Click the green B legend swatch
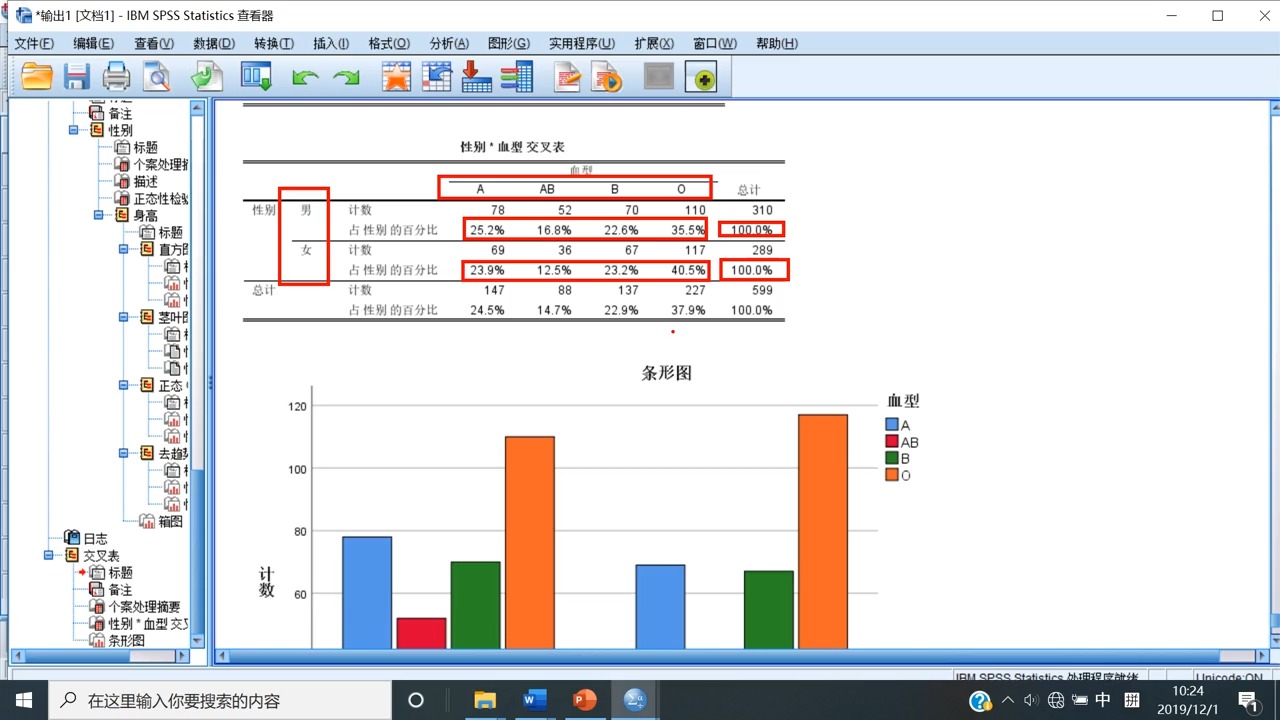This screenshot has height=720, width=1280. [x=892, y=459]
